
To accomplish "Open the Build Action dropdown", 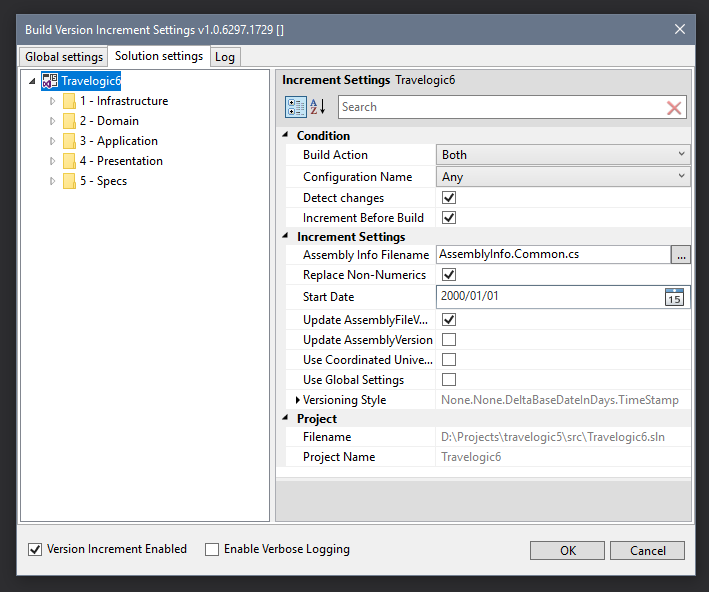I will (563, 155).
